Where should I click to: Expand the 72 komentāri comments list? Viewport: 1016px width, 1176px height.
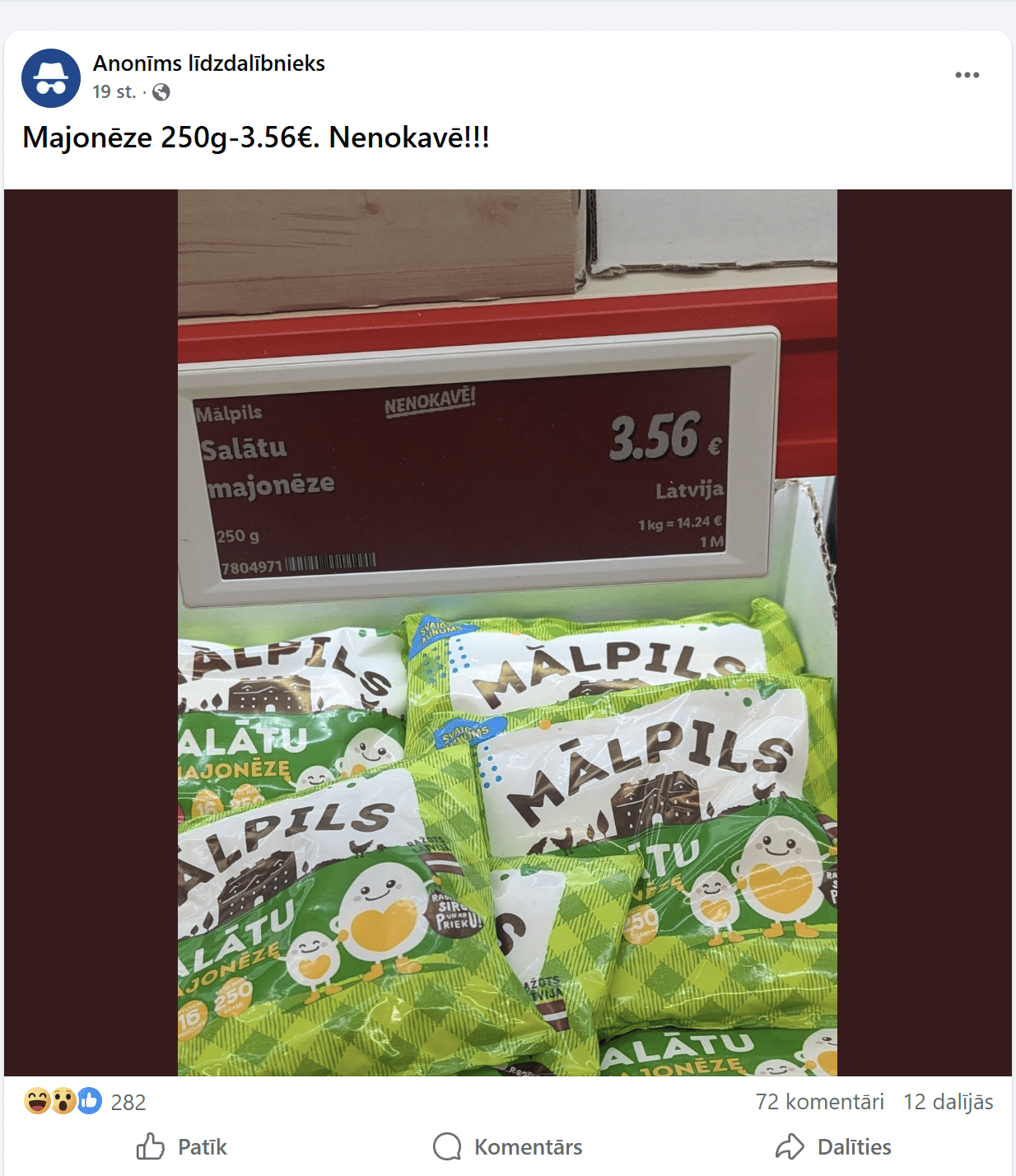click(820, 1102)
